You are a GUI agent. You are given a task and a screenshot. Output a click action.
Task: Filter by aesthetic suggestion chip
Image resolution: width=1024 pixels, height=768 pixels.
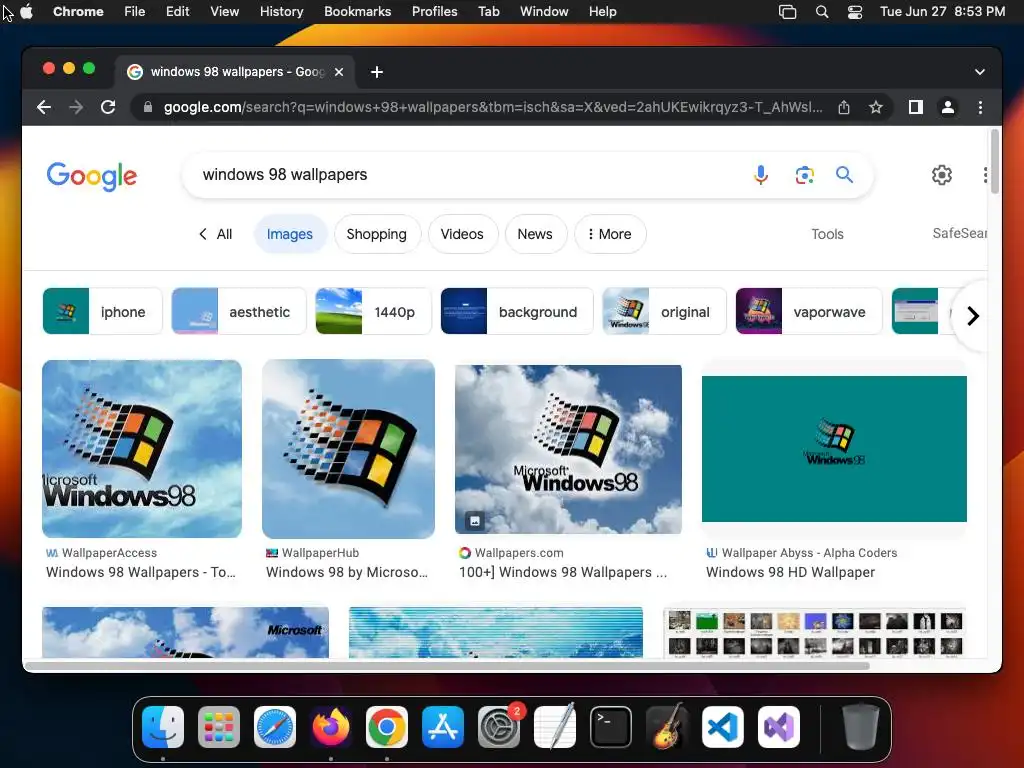click(239, 312)
